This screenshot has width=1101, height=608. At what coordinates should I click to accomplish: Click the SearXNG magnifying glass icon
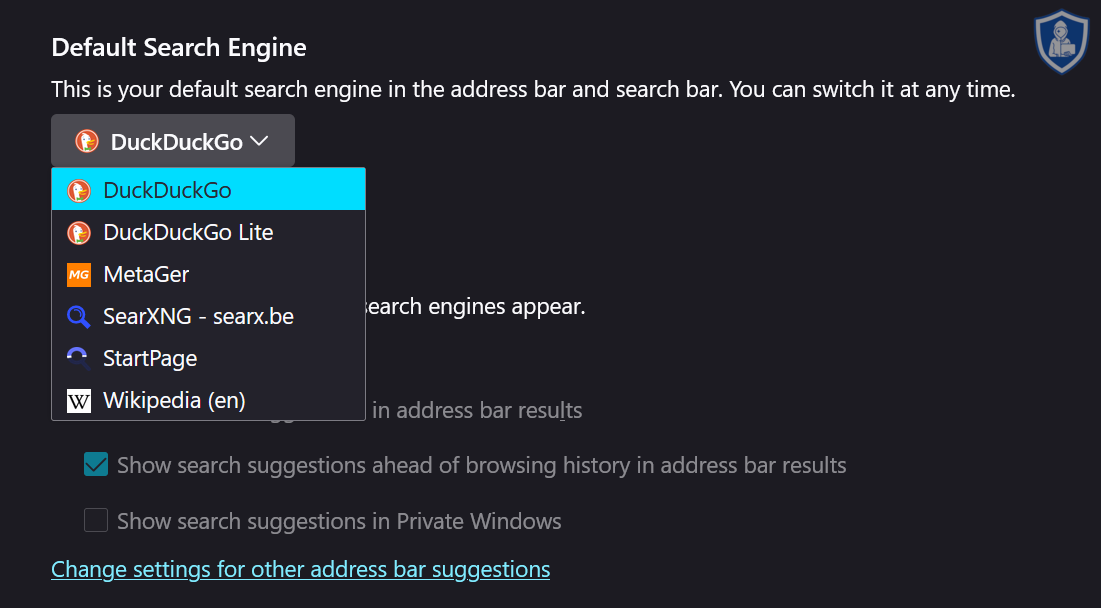(79, 315)
